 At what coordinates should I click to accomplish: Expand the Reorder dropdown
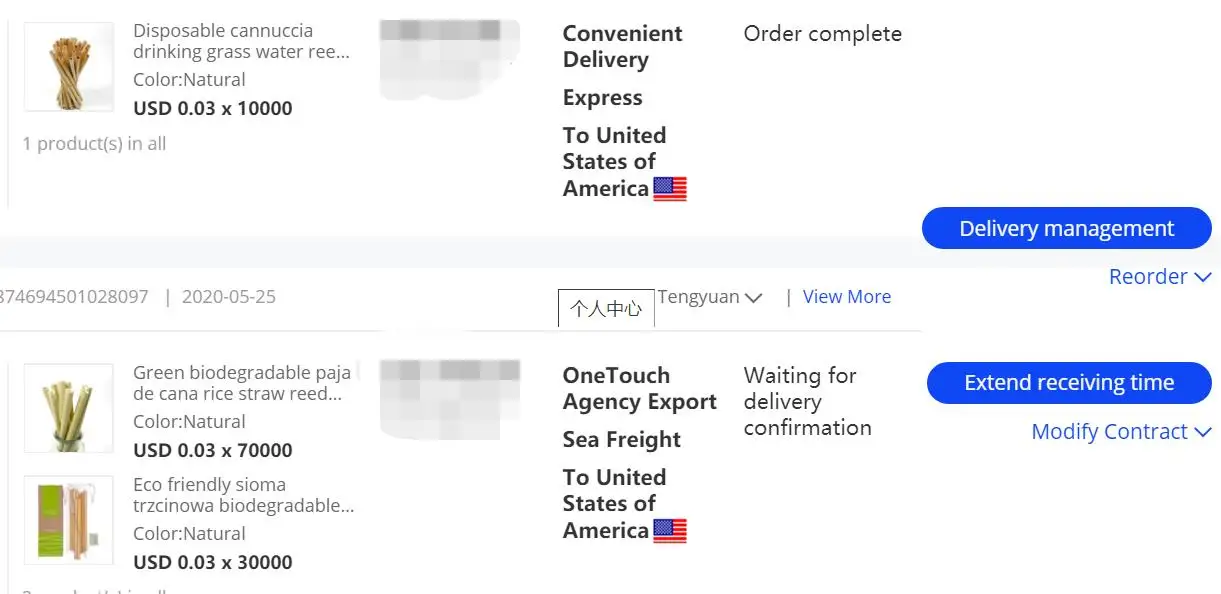[1159, 277]
